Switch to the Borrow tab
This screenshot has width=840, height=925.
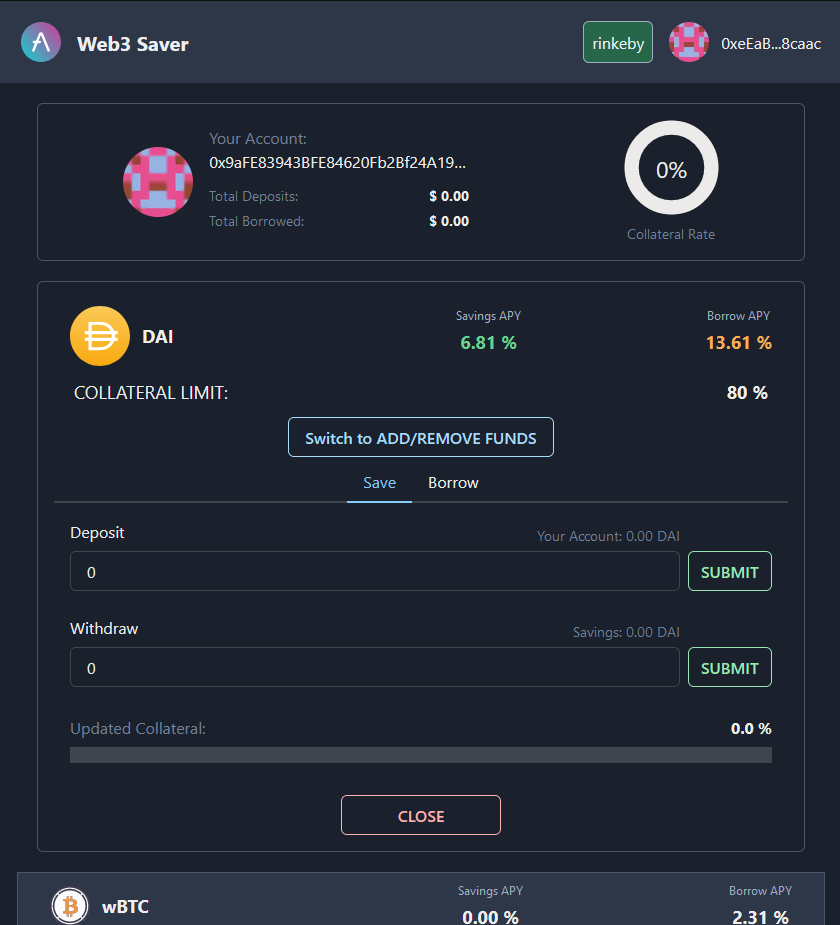(x=453, y=483)
